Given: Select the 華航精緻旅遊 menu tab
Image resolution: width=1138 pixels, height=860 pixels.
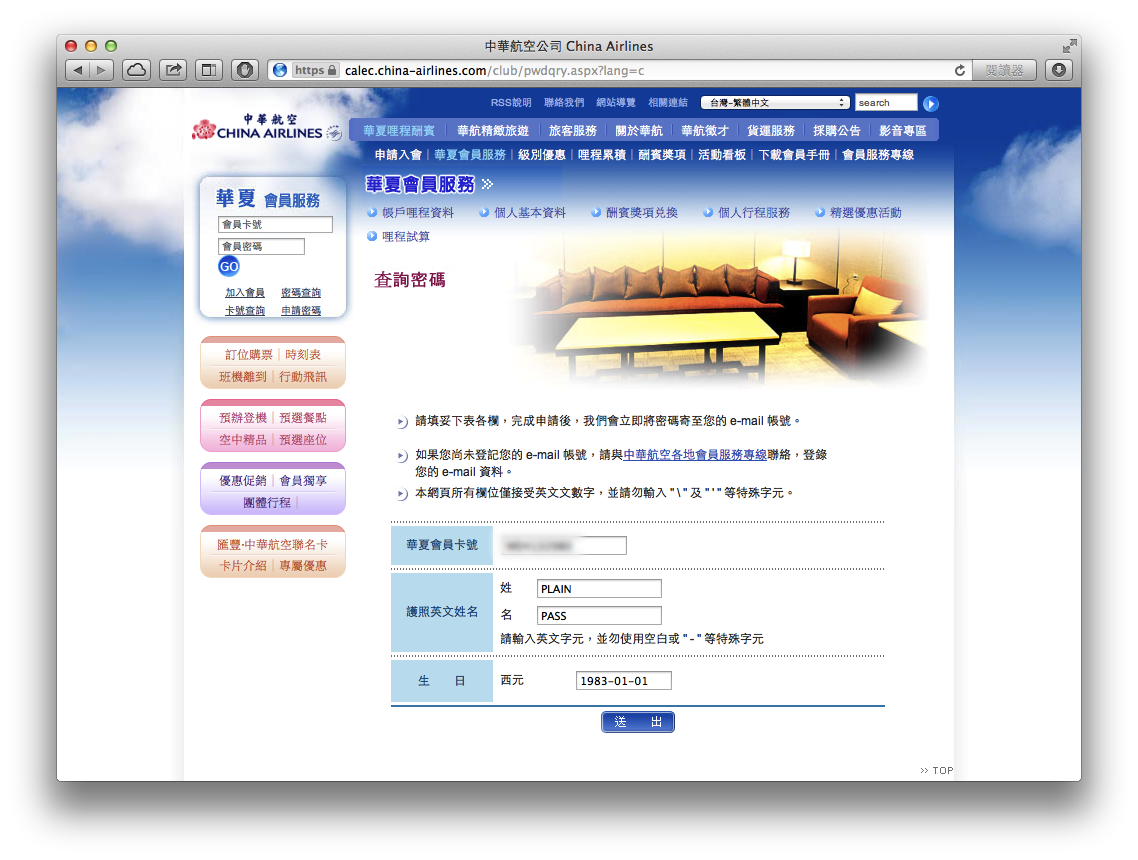Looking at the screenshot, I should (493, 131).
